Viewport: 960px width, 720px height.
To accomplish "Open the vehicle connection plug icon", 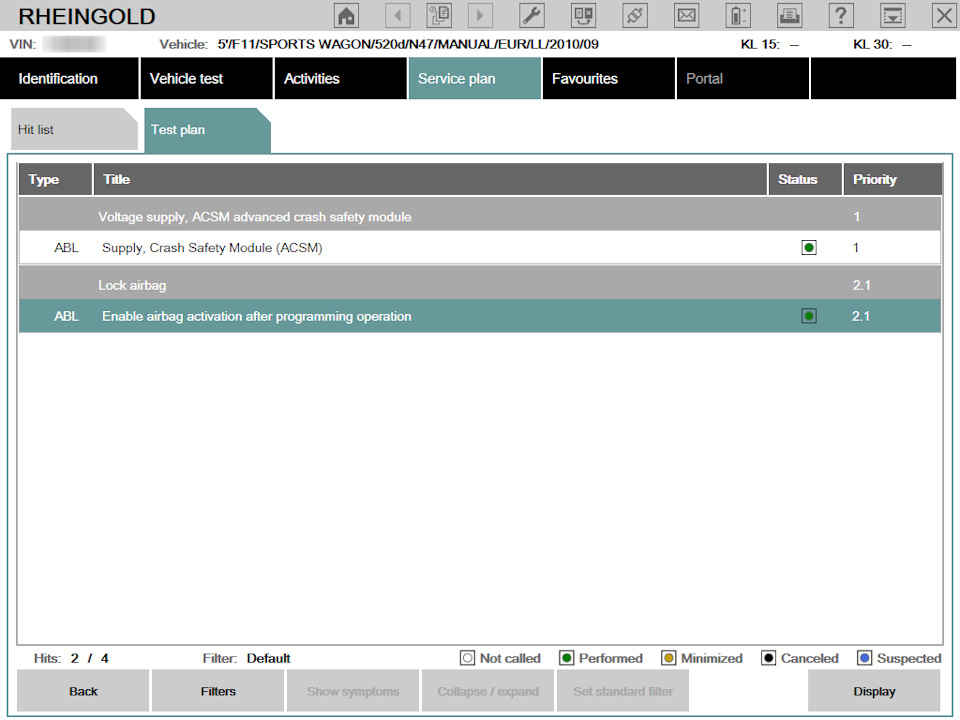I will click(635, 15).
